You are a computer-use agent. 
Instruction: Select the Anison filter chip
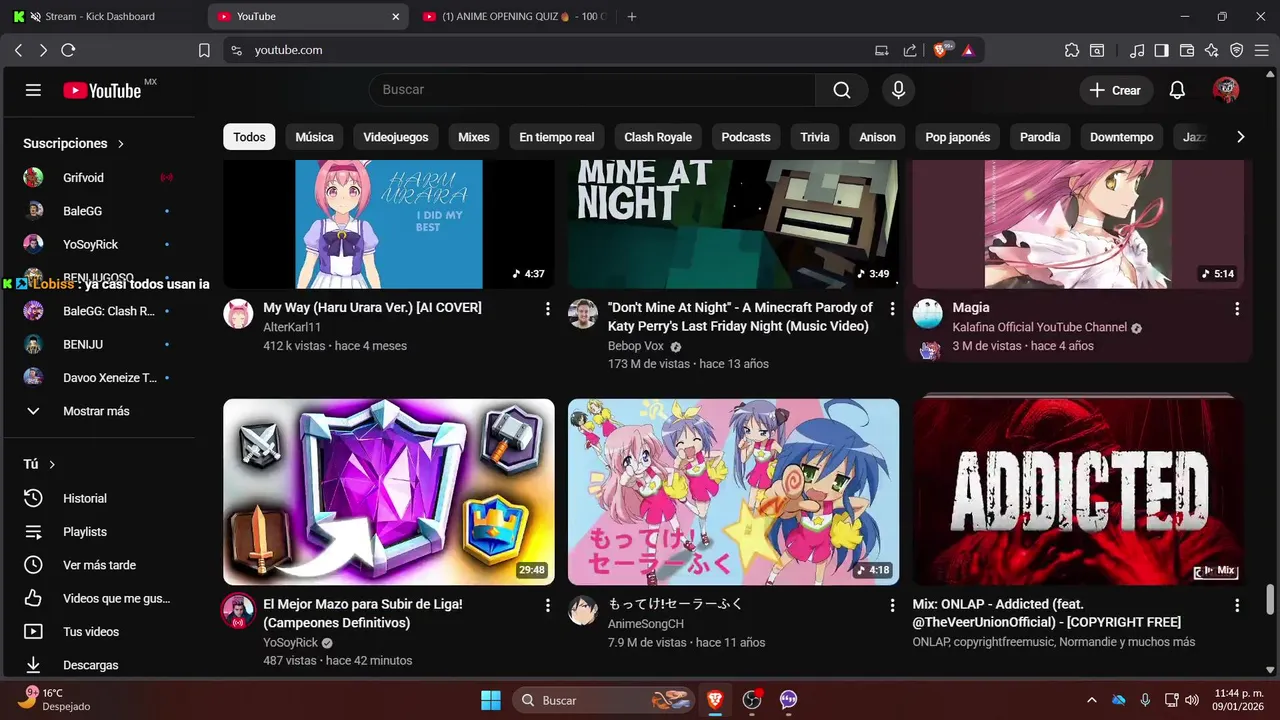(877, 137)
